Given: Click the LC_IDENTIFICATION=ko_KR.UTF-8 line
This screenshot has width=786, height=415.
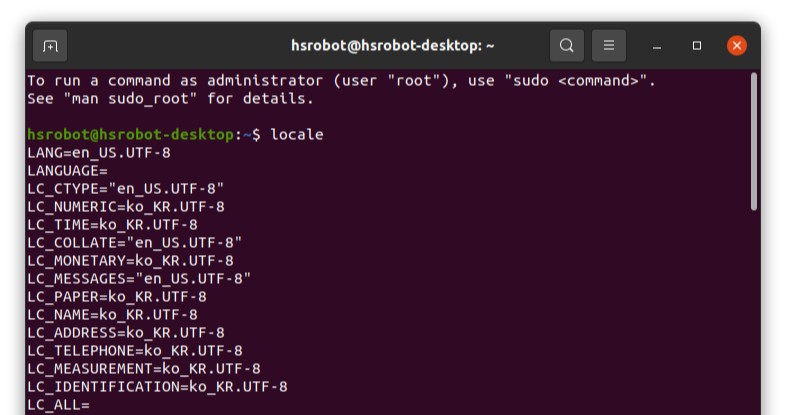Looking at the screenshot, I should coord(157,387).
